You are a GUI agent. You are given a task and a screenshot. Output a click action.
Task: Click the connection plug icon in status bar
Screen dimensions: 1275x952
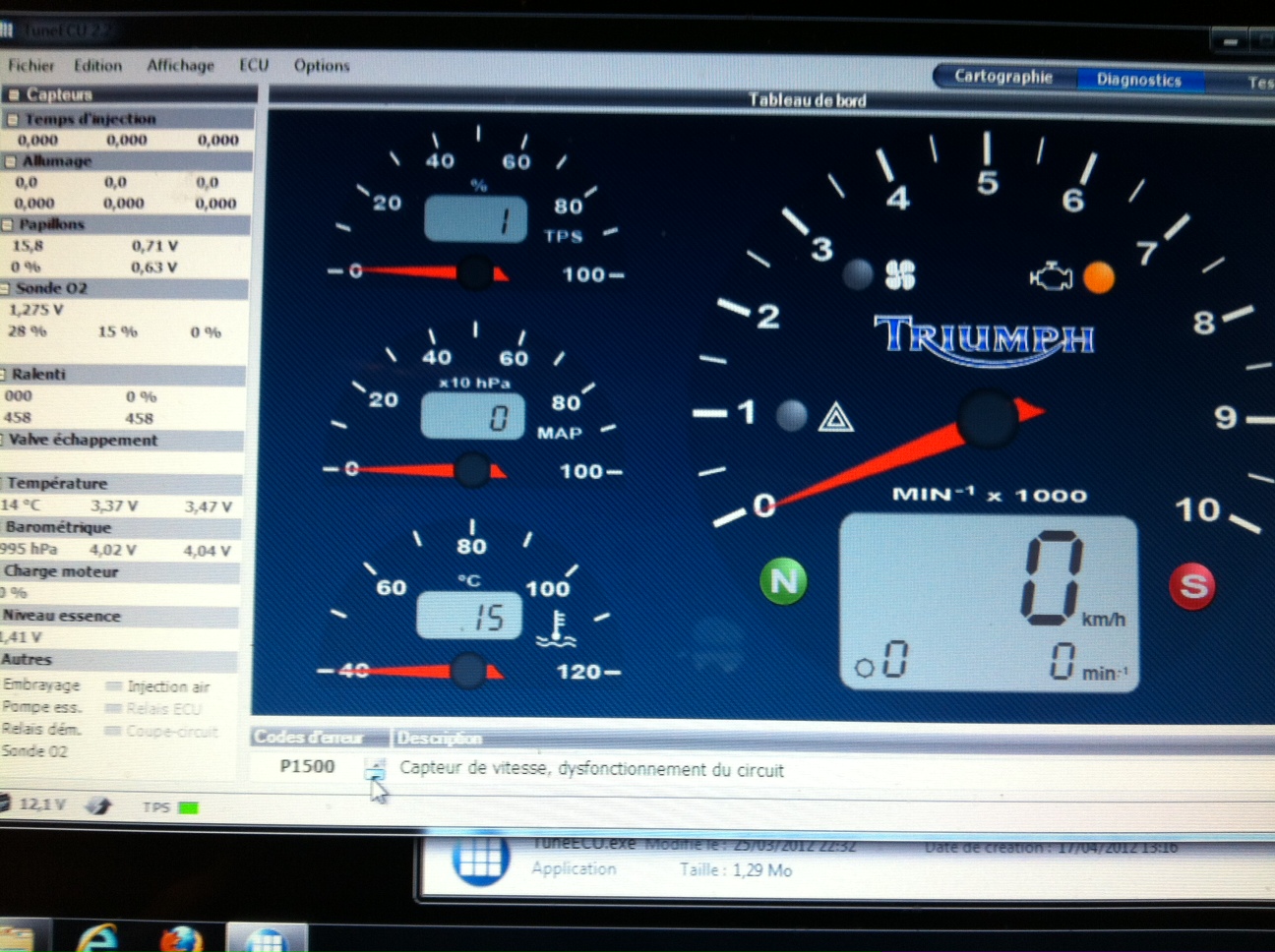(x=97, y=805)
